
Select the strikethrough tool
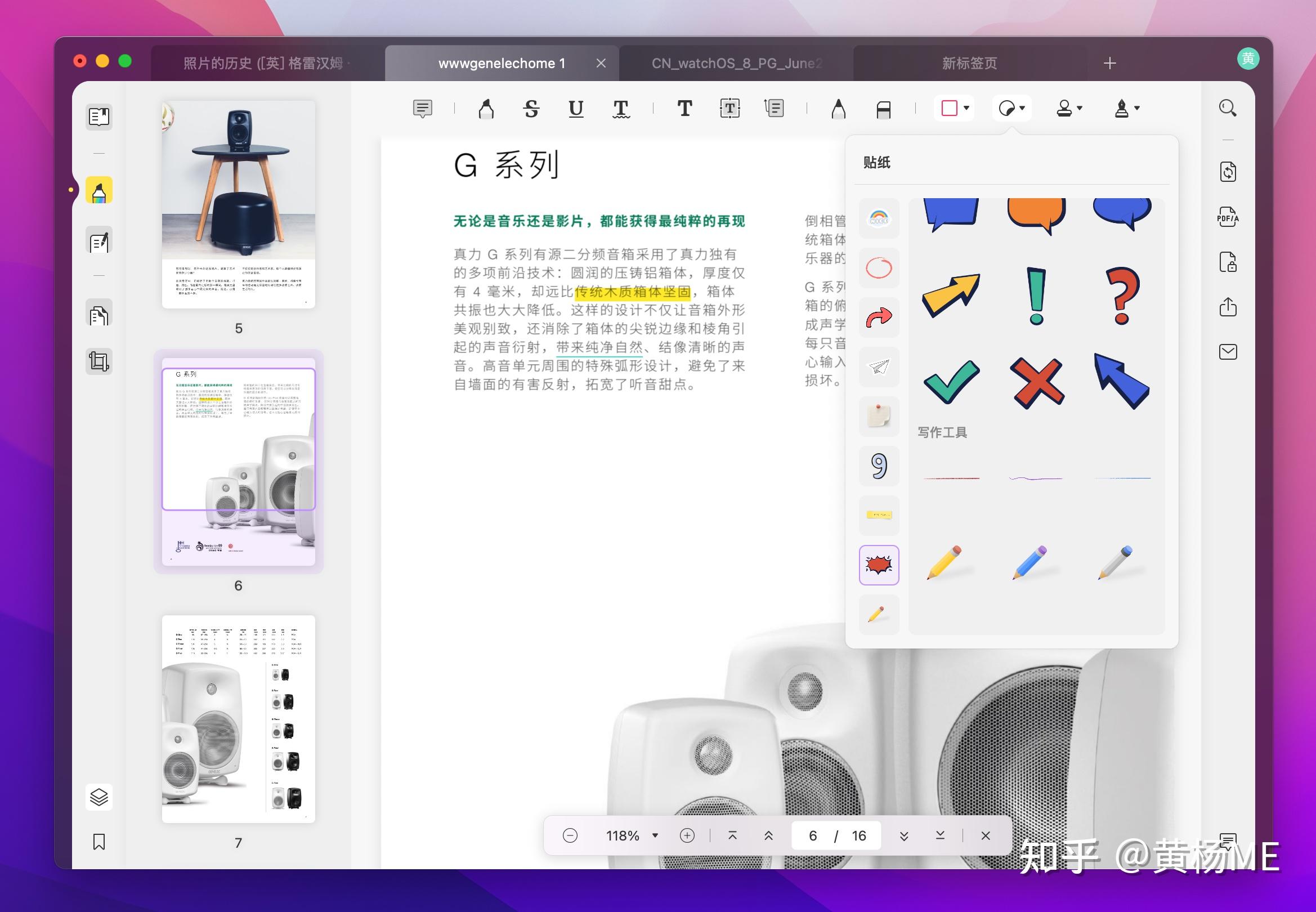point(531,108)
